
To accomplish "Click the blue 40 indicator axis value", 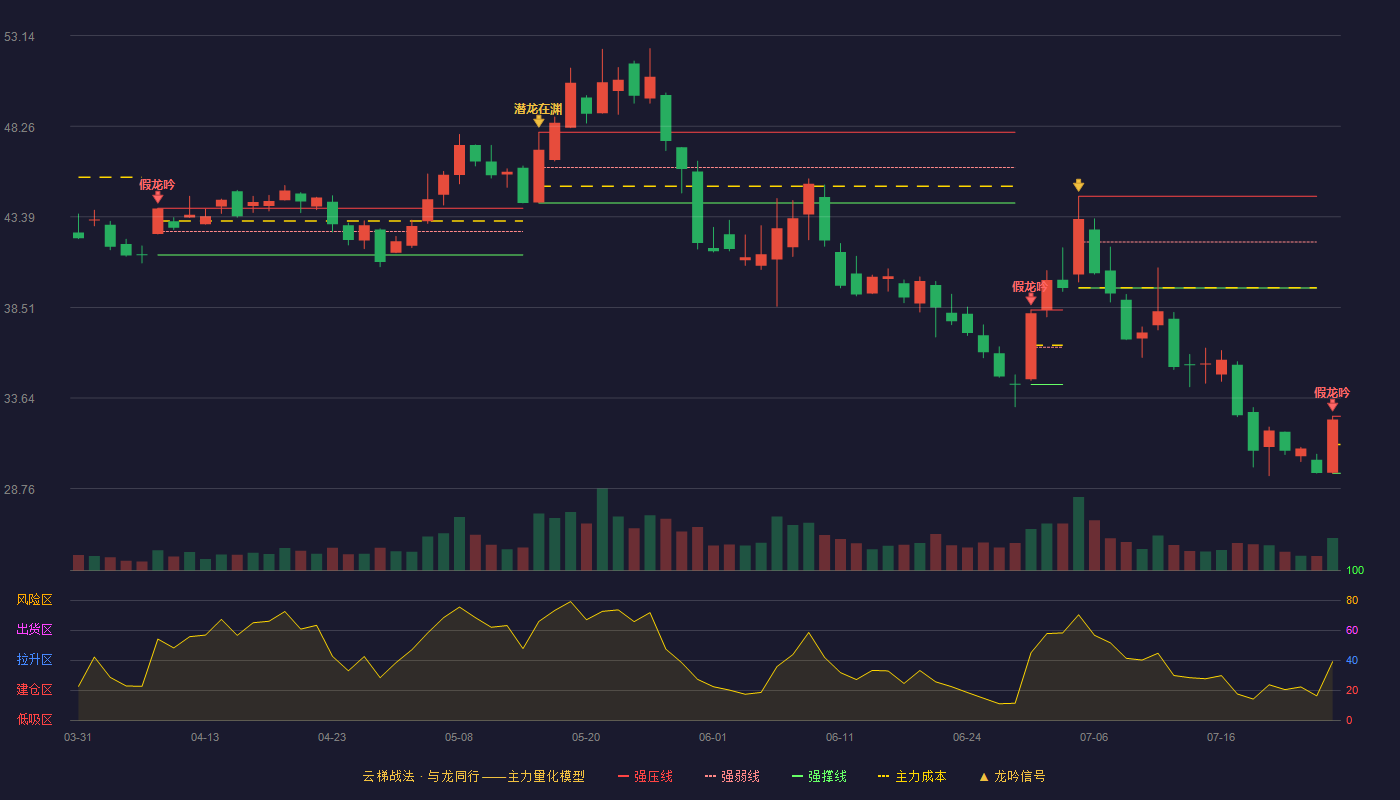I will [1352, 660].
